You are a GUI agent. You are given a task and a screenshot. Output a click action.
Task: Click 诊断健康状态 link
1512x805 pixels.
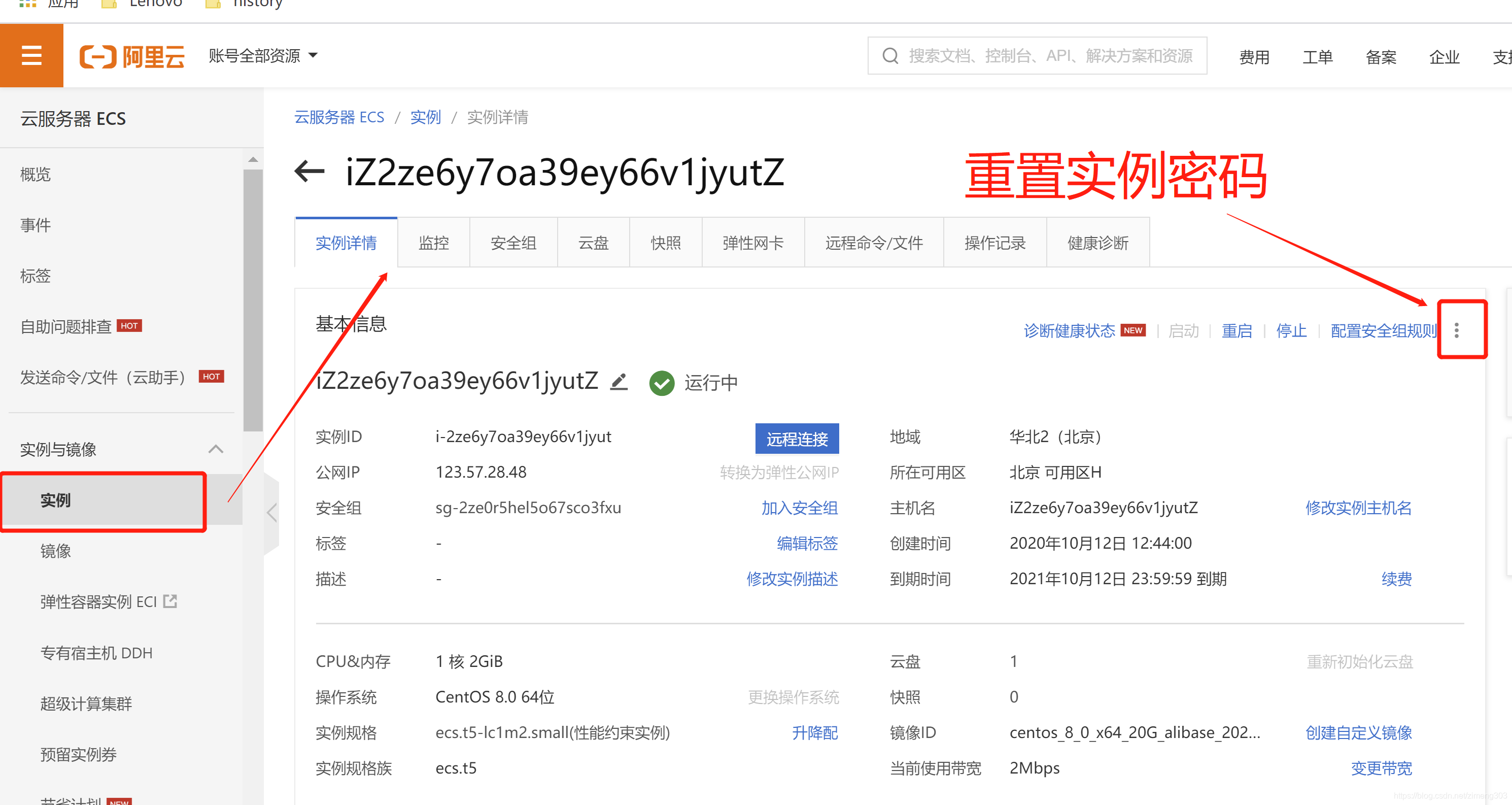[1069, 330]
